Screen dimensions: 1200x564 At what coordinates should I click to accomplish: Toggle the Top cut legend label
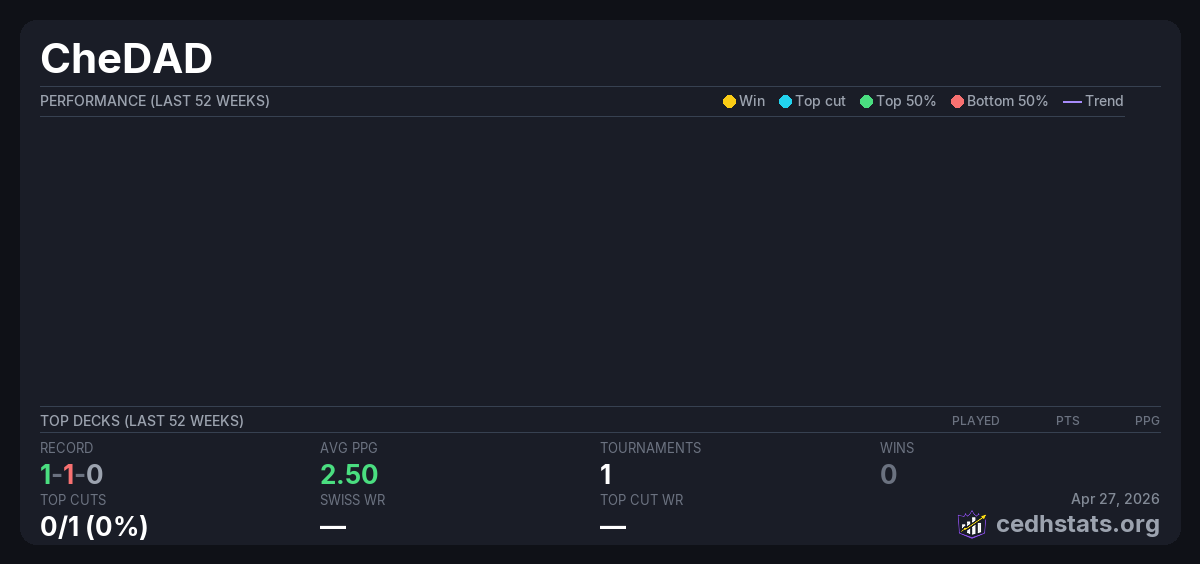820,101
